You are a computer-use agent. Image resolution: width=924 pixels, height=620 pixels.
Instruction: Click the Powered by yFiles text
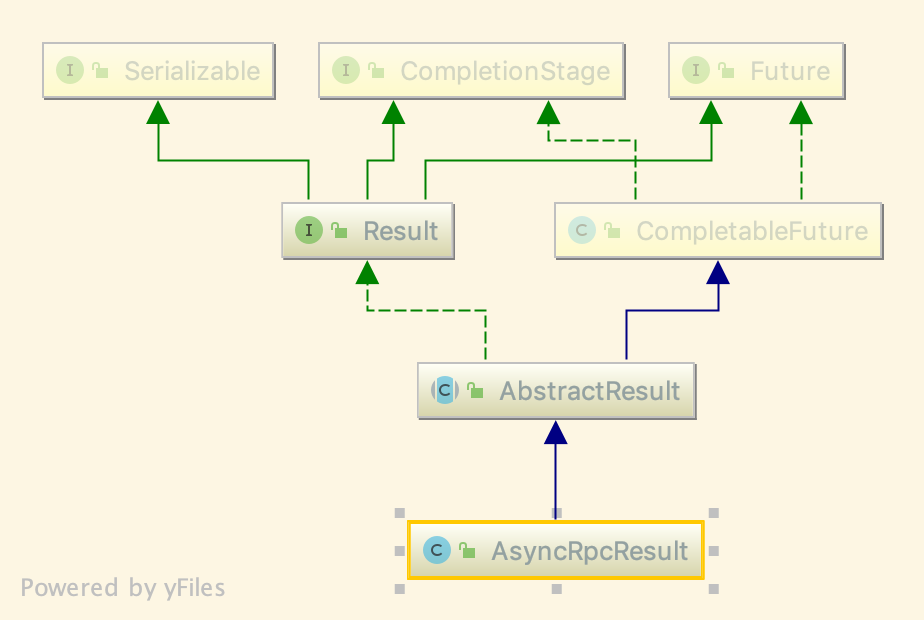tap(122, 588)
